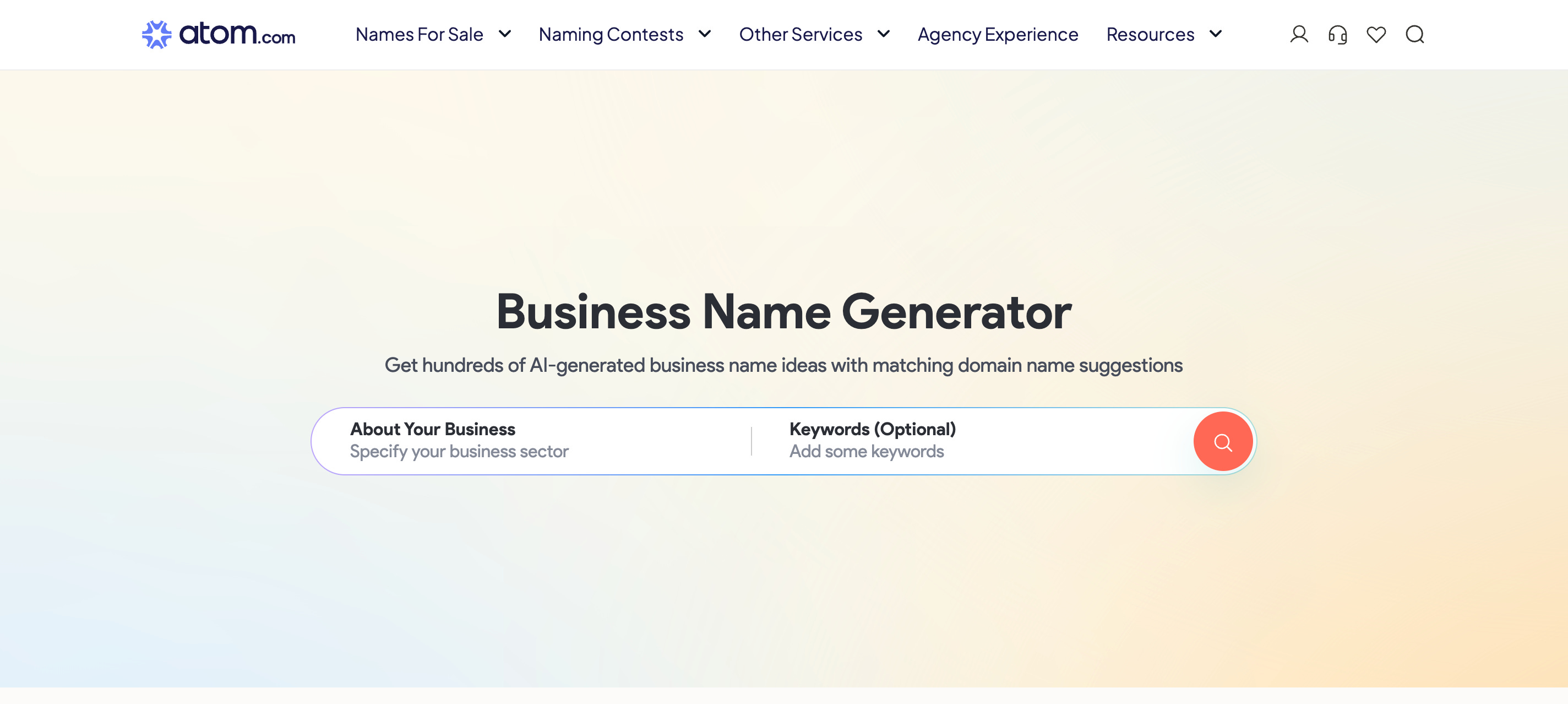Open the Names For Sale menu

(419, 34)
